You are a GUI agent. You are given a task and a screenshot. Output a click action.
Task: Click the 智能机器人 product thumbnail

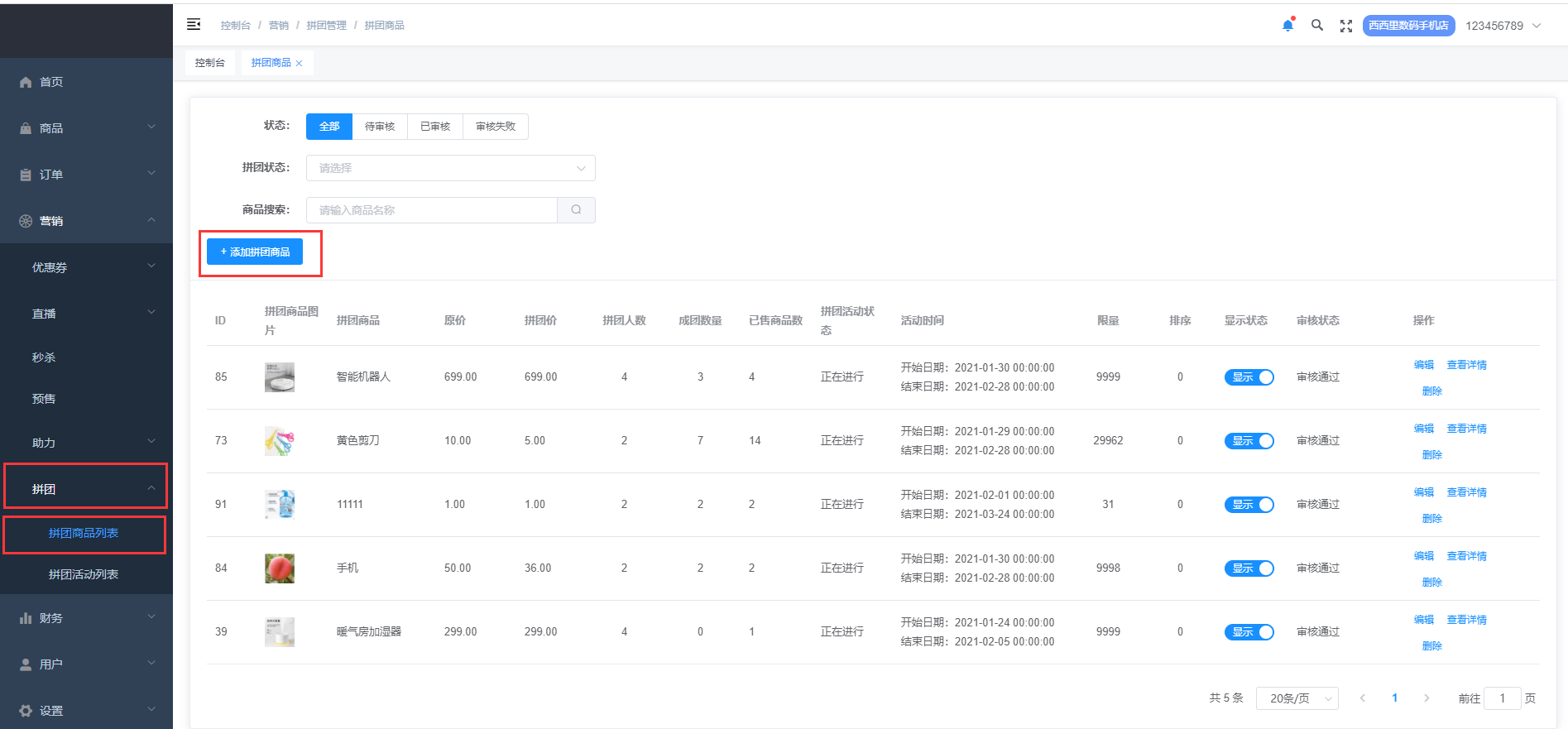pos(280,377)
